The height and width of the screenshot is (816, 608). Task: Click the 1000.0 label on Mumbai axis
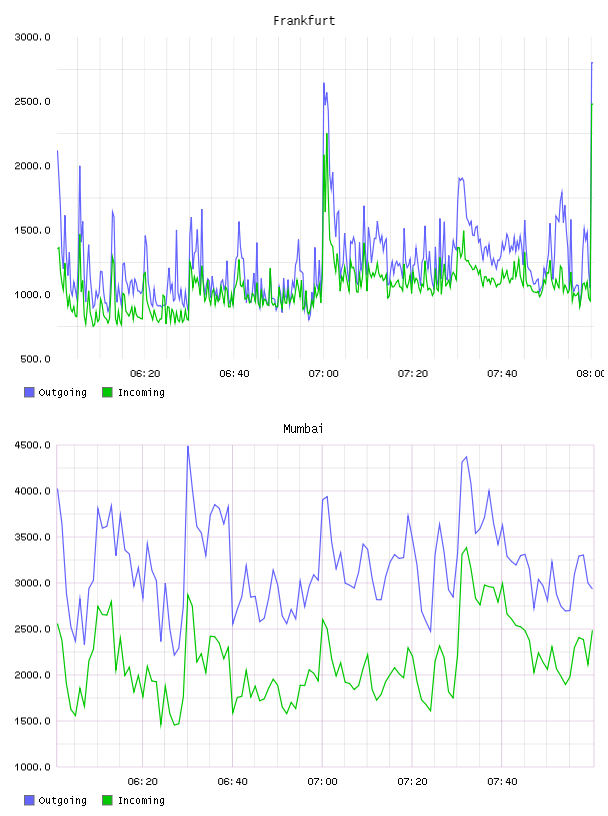(32, 767)
